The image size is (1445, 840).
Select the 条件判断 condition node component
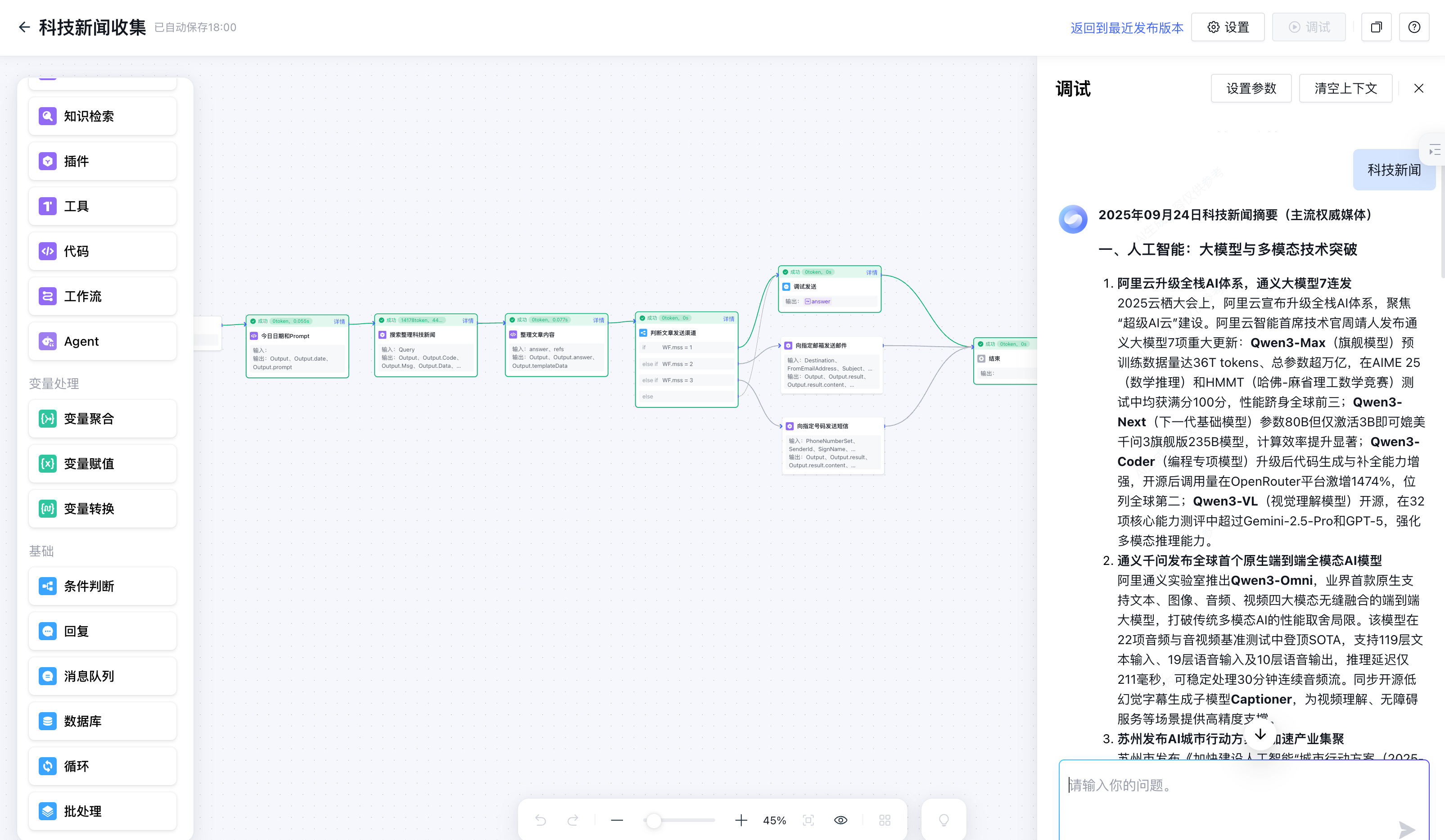[x=103, y=586]
